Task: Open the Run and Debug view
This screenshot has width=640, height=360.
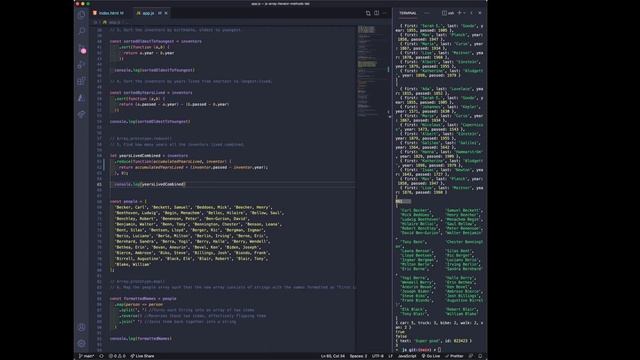Action: tap(82, 65)
